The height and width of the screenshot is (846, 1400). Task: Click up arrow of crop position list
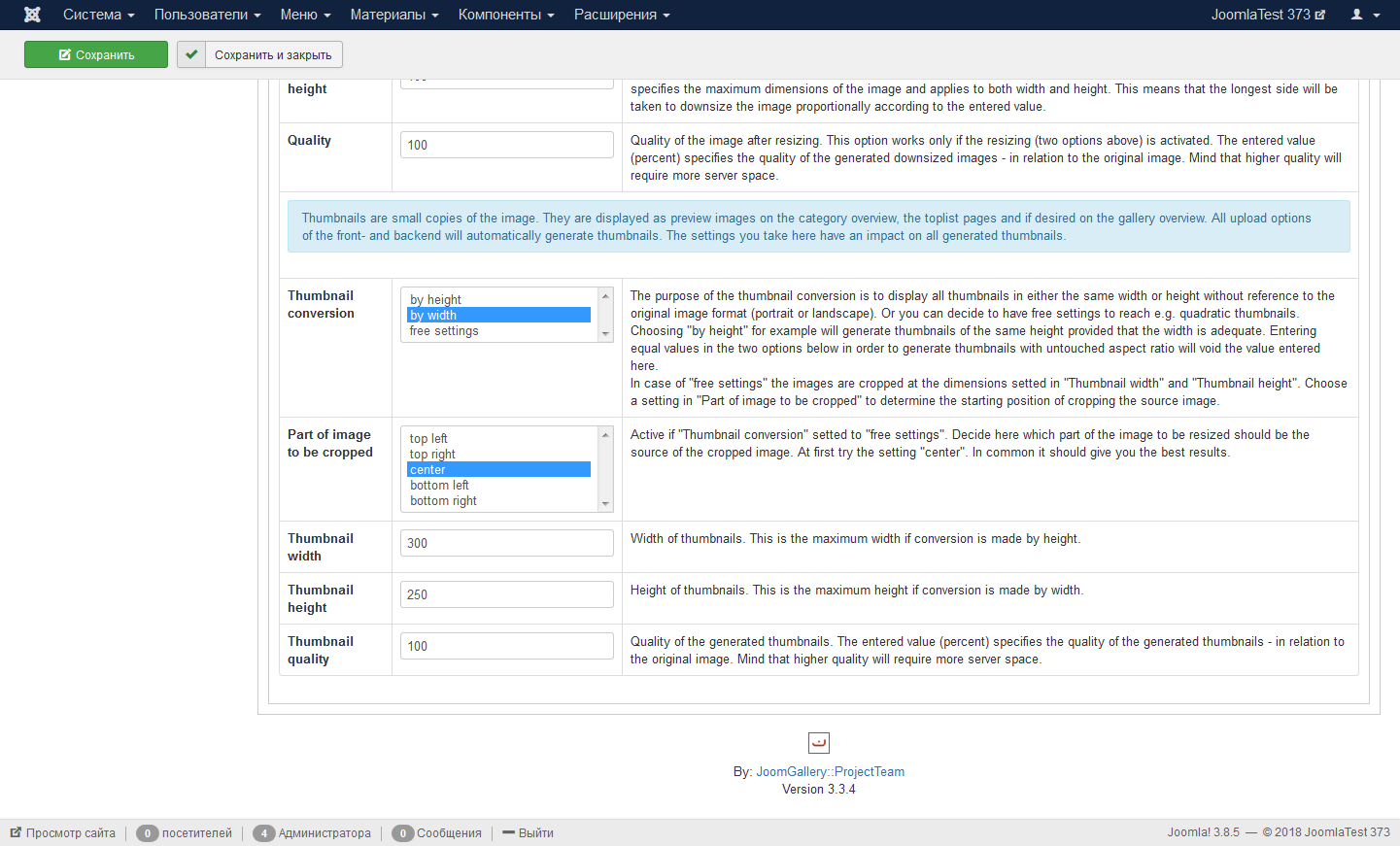coord(605,435)
